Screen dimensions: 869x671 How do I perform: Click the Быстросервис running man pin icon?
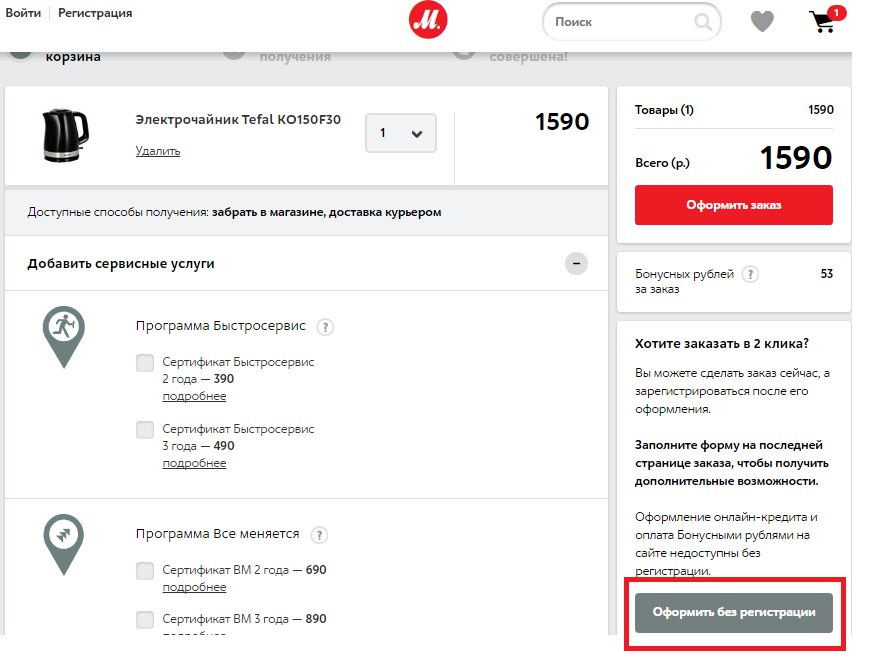(x=64, y=336)
